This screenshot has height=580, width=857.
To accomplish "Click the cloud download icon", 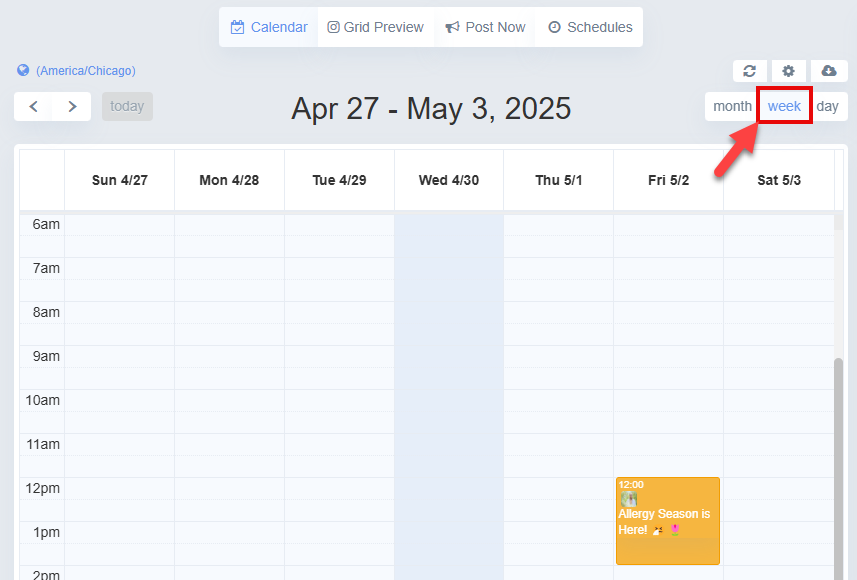I will pos(829,71).
